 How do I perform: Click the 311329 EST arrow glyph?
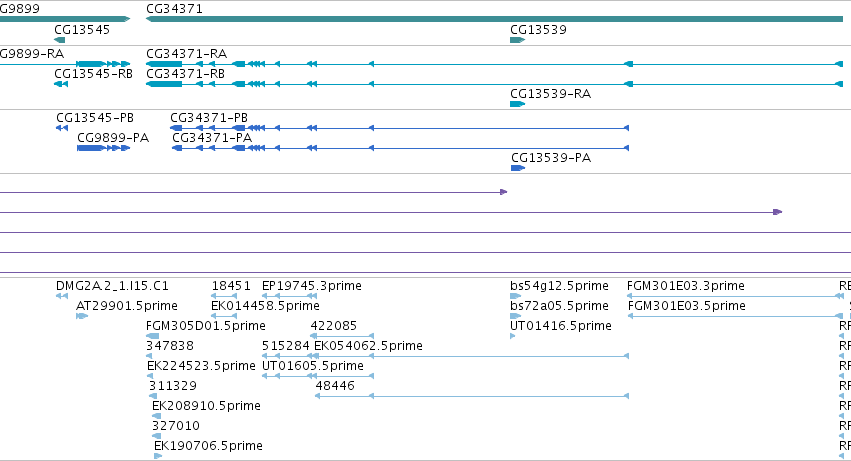coord(153,396)
